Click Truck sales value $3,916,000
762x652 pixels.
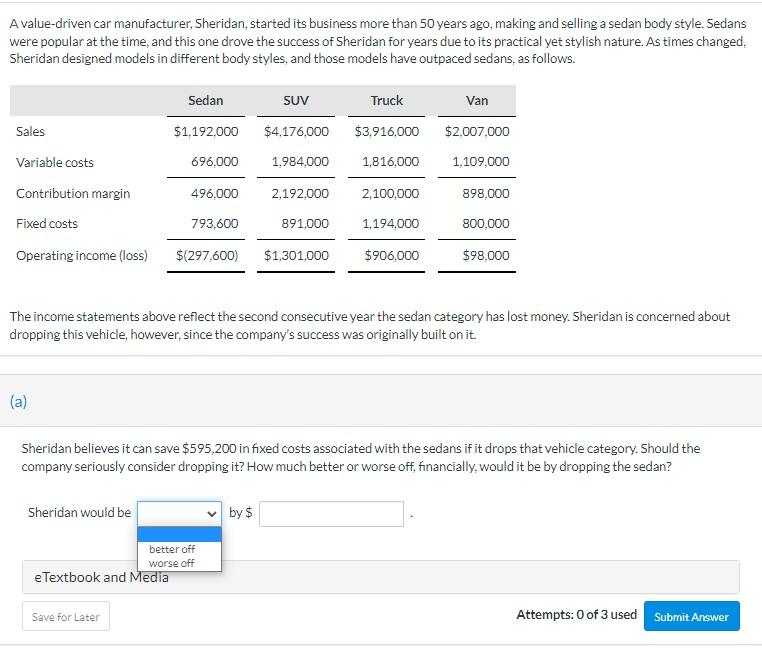(387, 131)
